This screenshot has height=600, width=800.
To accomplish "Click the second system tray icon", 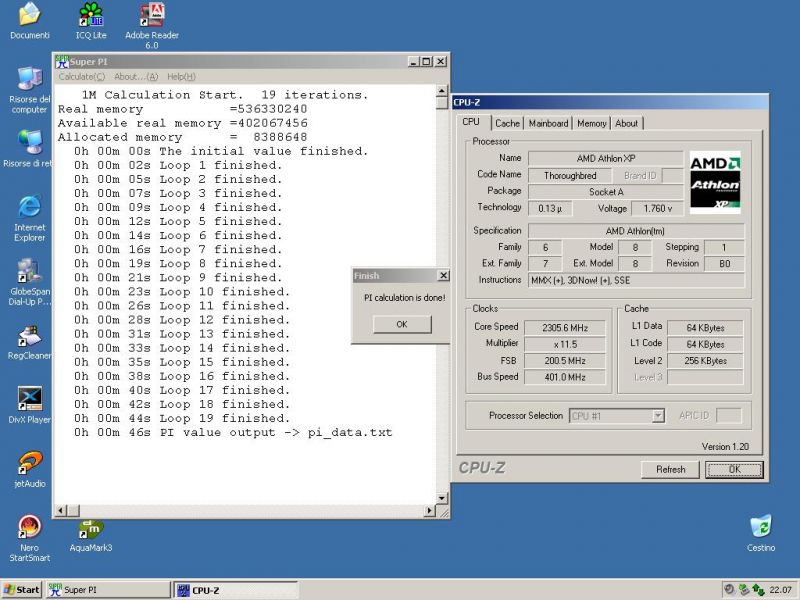I will [x=744, y=590].
